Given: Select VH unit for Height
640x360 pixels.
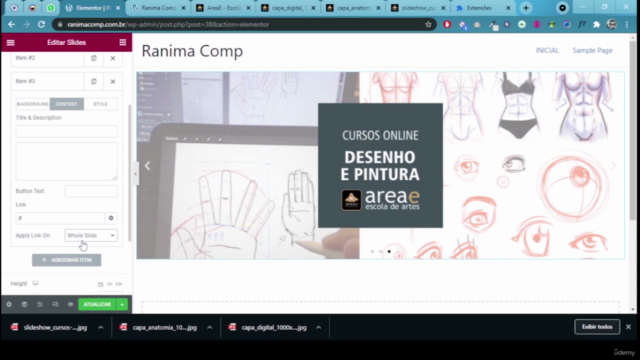Looking at the screenshot, I should tap(109, 284).
